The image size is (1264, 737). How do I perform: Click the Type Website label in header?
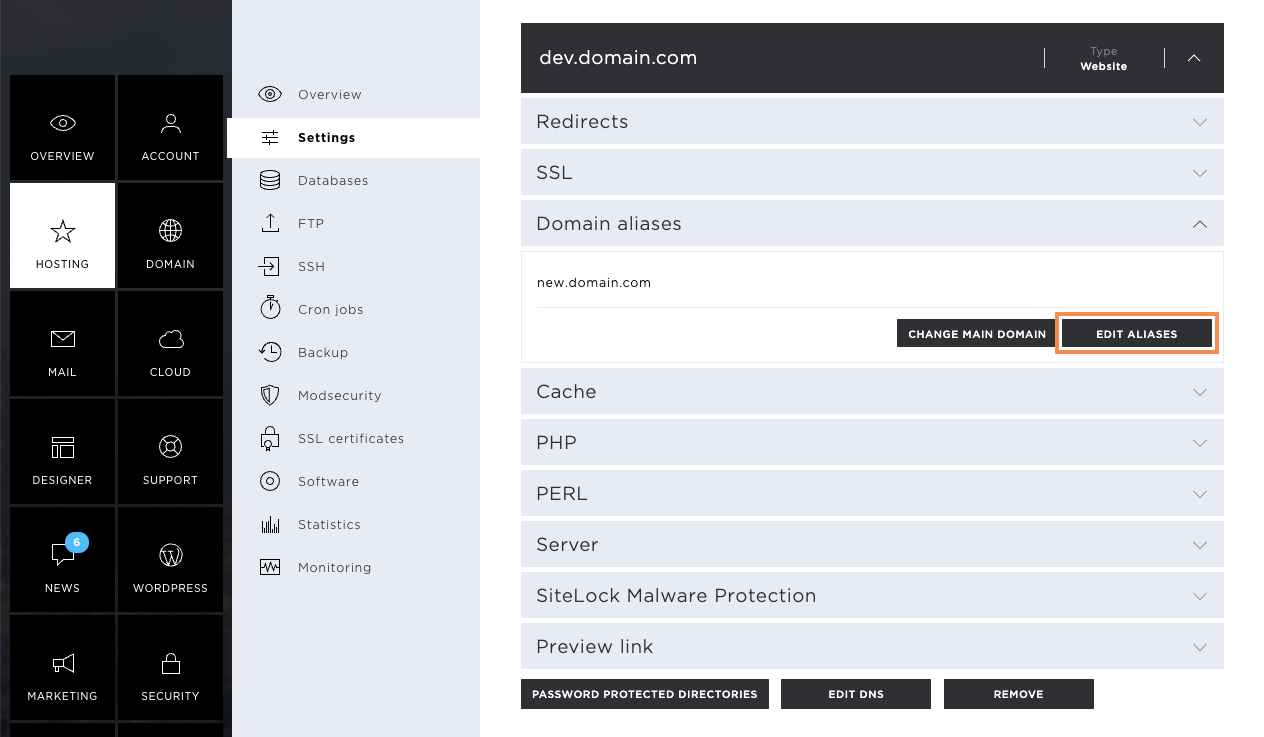pyautogui.click(x=1104, y=59)
